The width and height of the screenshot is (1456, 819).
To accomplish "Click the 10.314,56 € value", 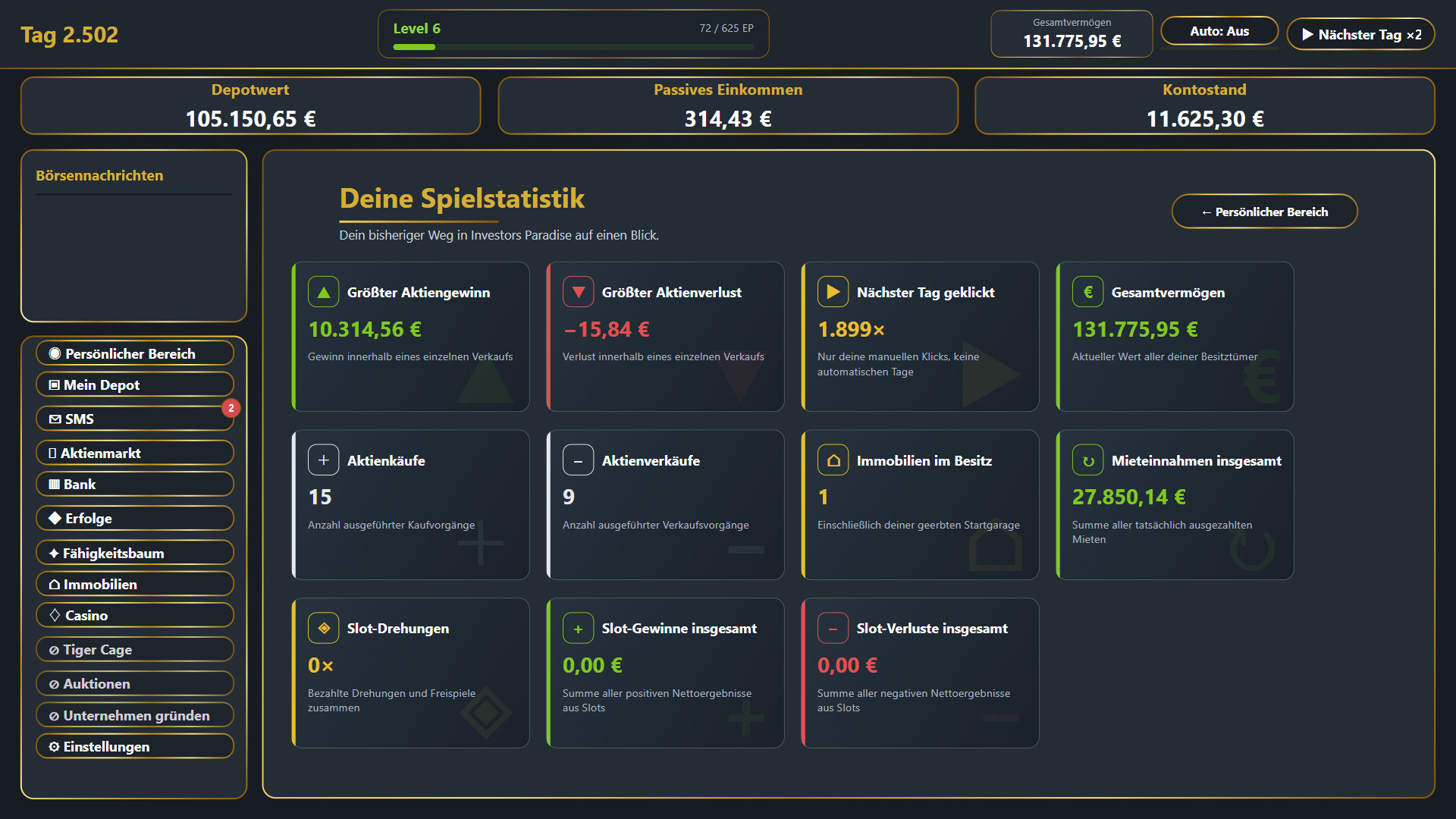I will coord(365,329).
